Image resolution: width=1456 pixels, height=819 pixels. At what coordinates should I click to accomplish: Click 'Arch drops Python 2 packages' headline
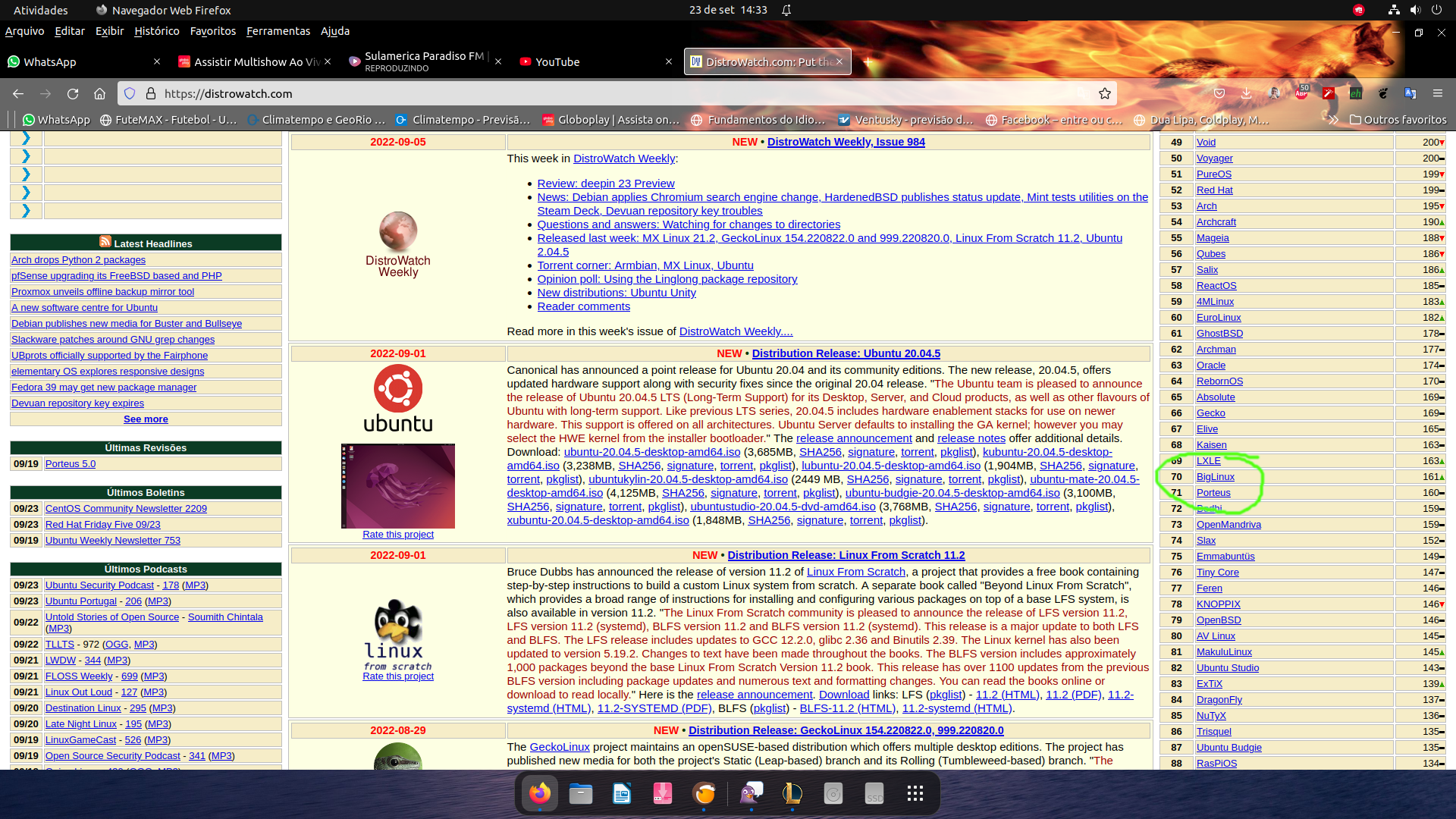(x=78, y=259)
